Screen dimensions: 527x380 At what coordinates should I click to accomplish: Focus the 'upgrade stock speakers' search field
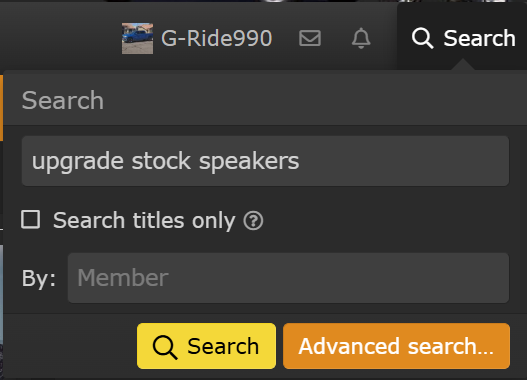265,161
